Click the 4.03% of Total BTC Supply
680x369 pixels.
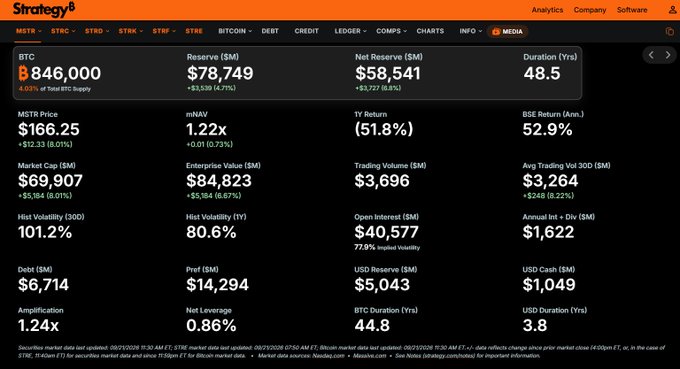point(55,89)
